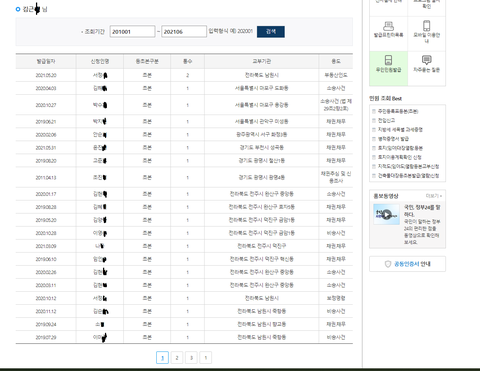Go to page 2 of results

click(x=177, y=358)
